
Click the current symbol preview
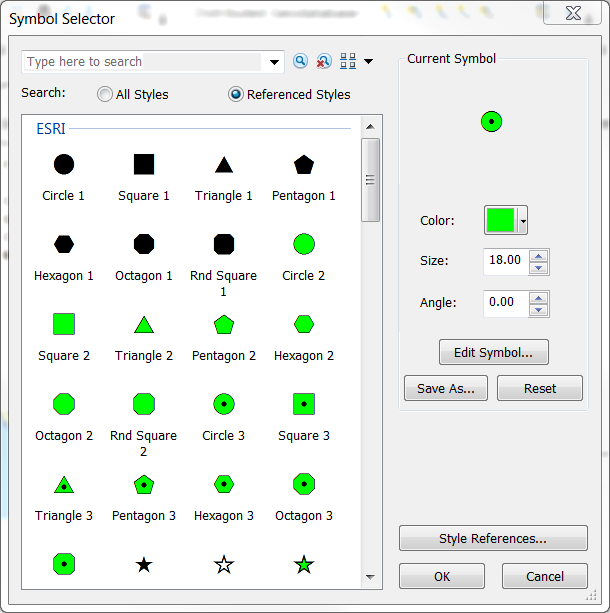[492, 122]
